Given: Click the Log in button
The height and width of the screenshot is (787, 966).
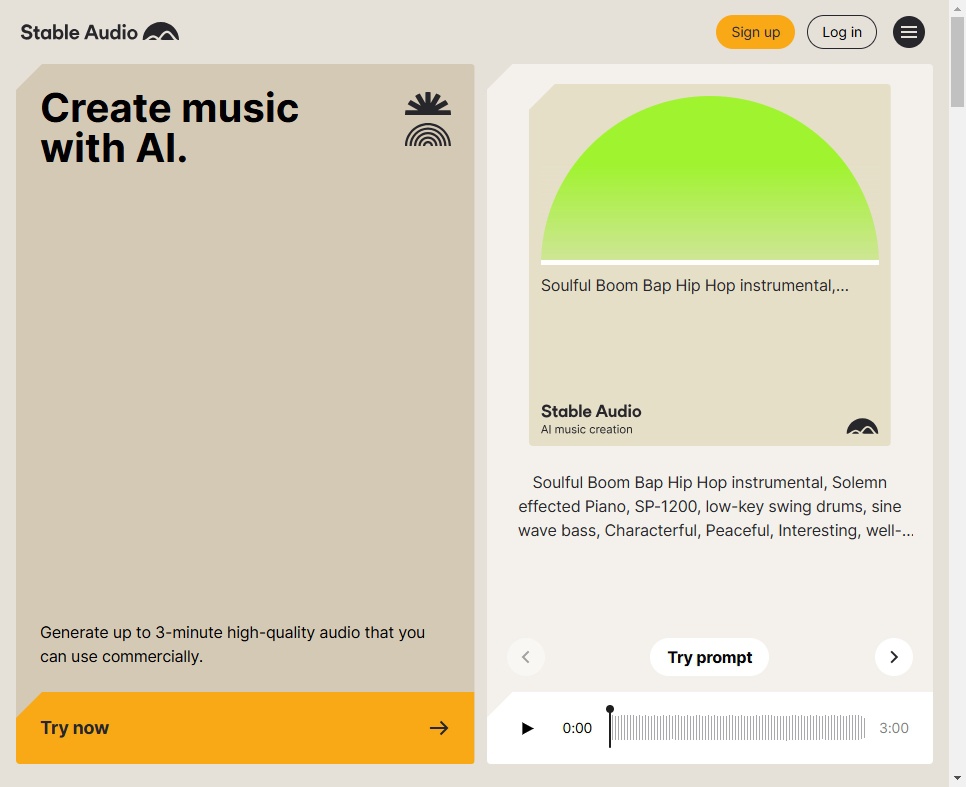Looking at the screenshot, I should pos(841,32).
